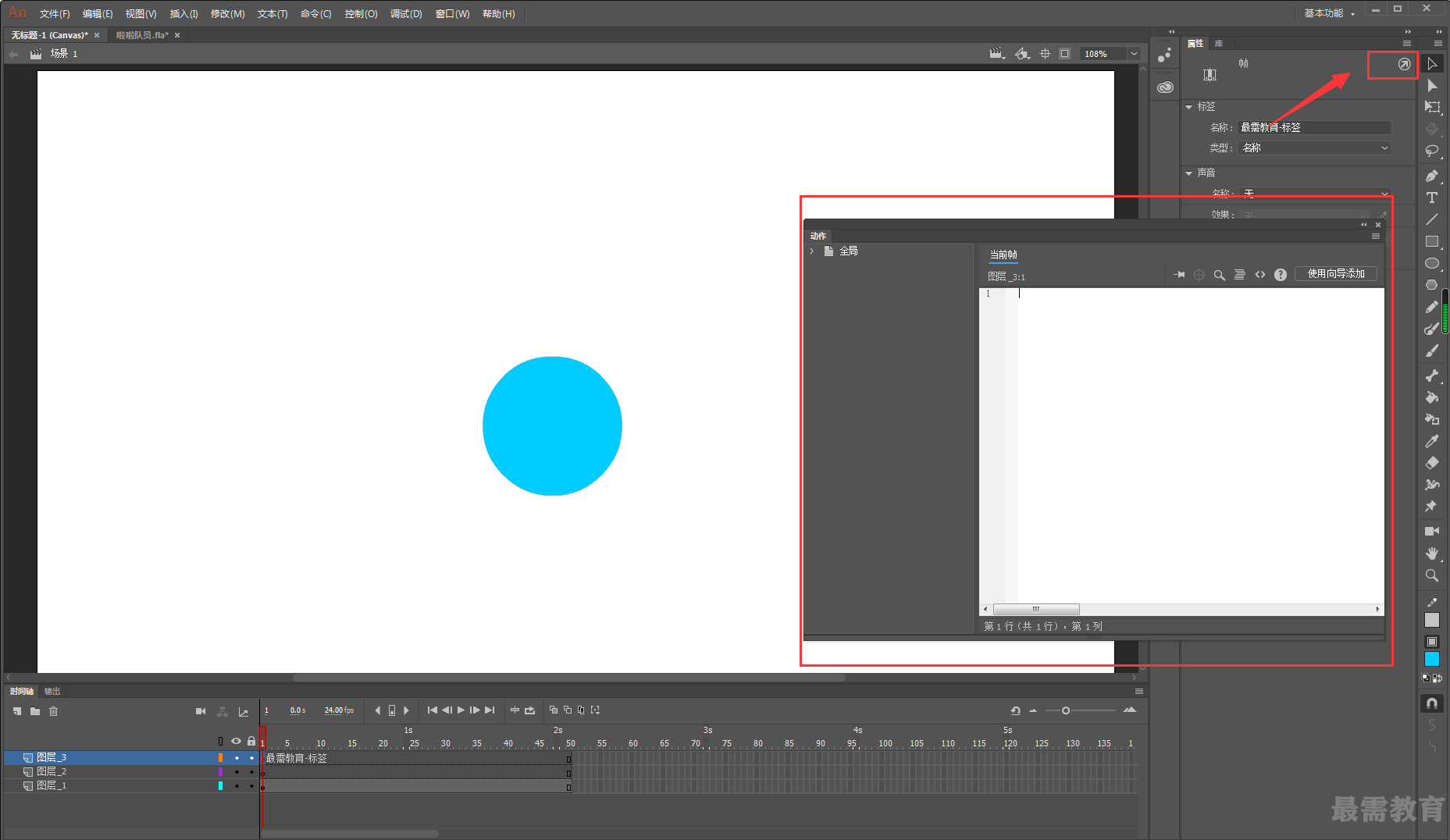The height and width of the screenshot is (840, 1450).
Task: Toggle visibility dot of 图层_2
Action: click(x=237, y=772)
